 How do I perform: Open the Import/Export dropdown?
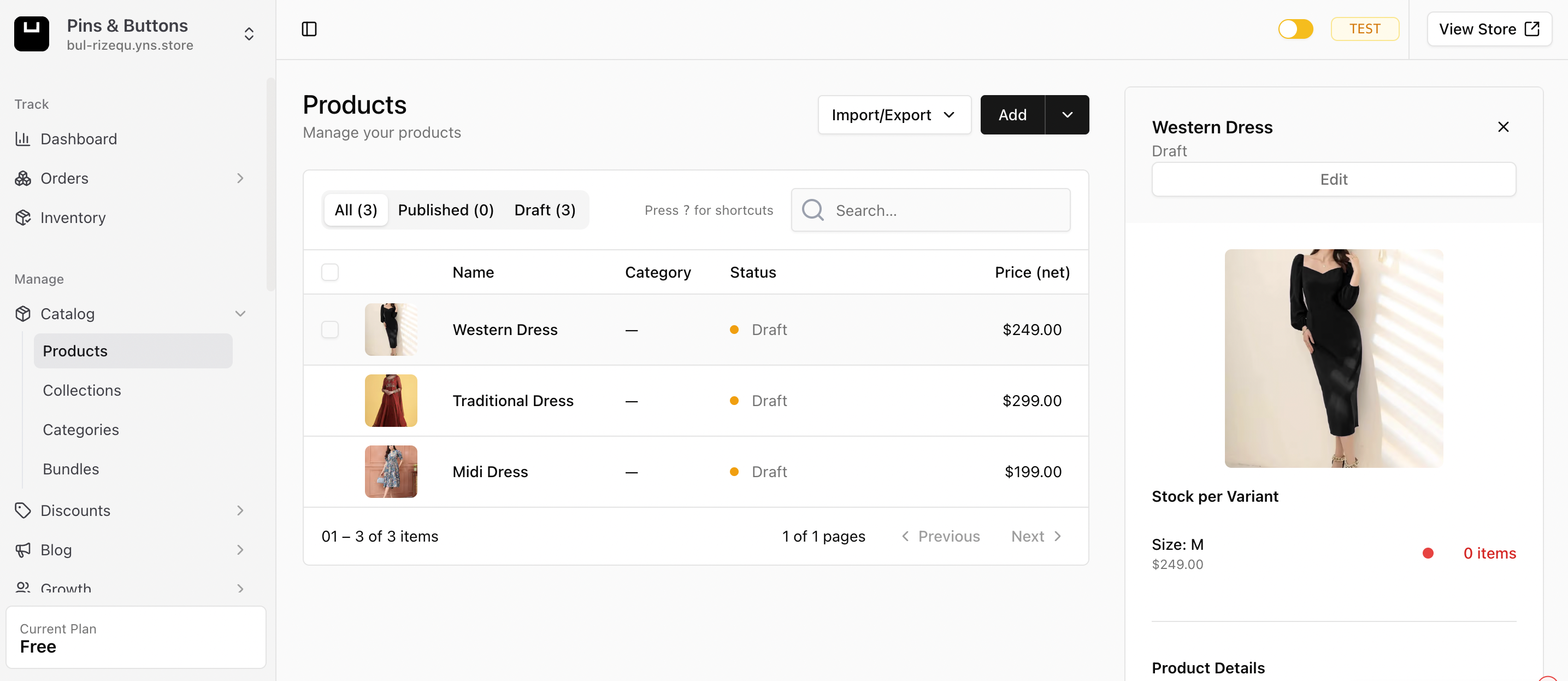894,115
